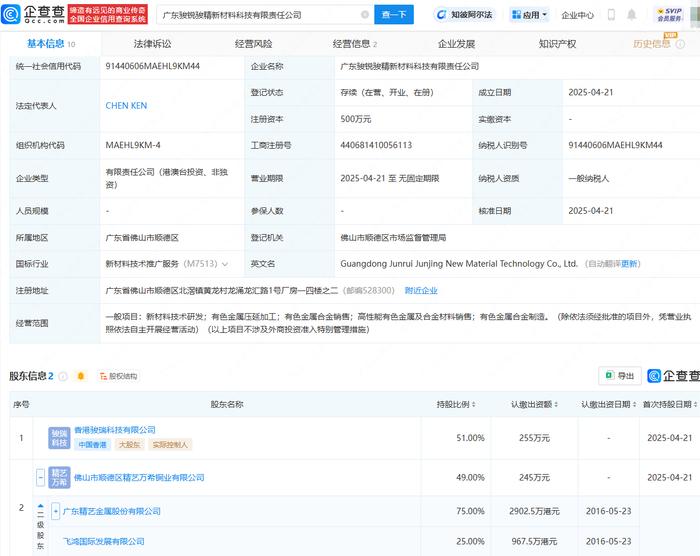Open legal representative CHEN KEN profile

click(126, 106)
